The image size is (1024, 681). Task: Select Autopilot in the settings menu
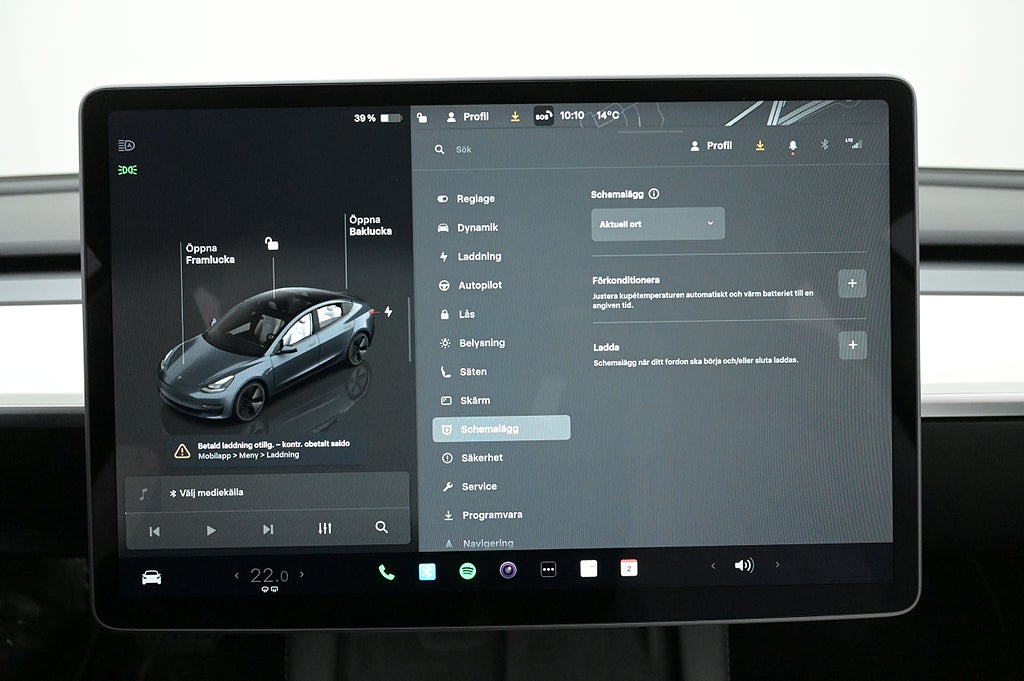479,285
